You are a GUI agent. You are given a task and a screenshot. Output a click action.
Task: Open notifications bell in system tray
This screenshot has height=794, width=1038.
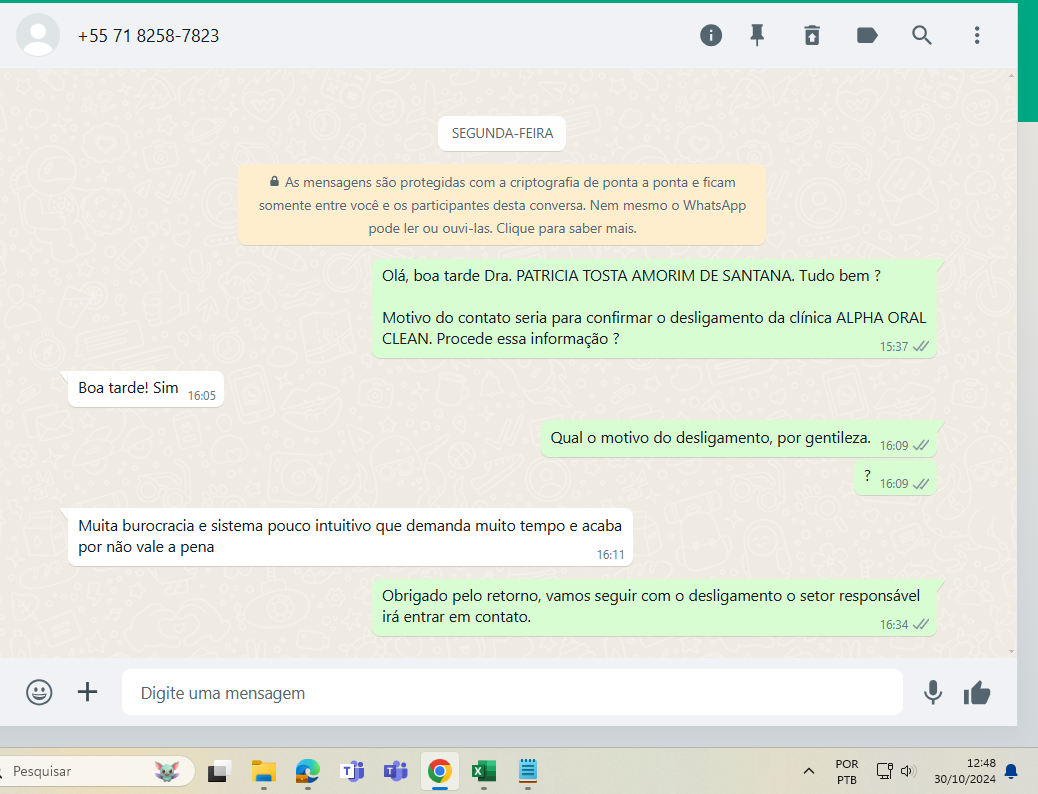pos(1011,771)
